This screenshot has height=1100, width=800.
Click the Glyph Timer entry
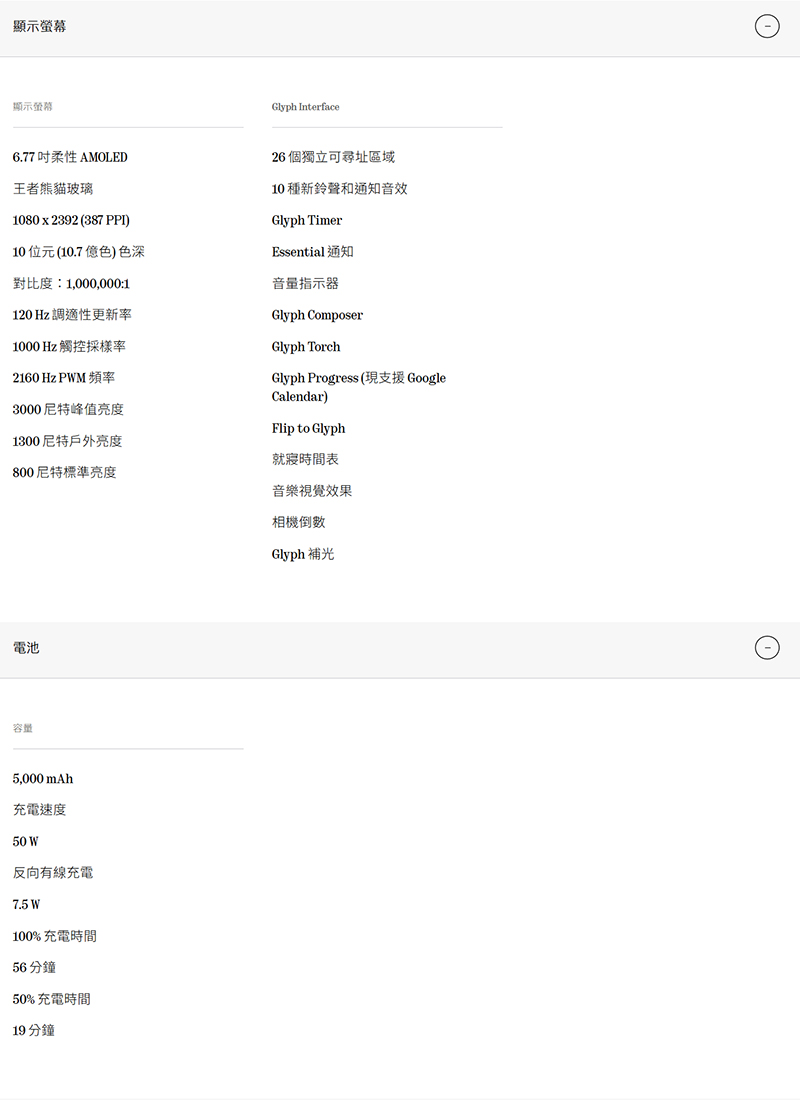point(306,220)
